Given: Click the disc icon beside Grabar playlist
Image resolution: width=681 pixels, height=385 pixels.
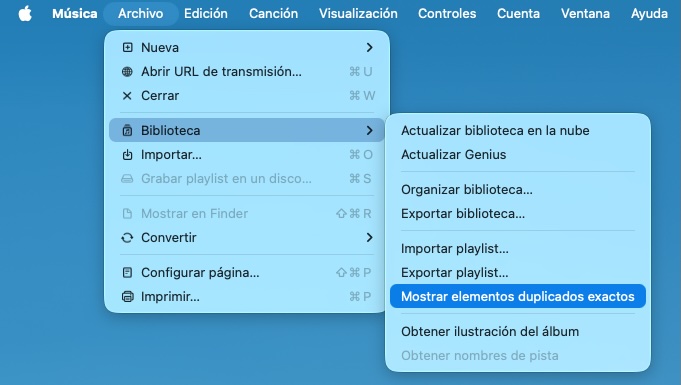Looking at the screenshot, I should 127,179.
